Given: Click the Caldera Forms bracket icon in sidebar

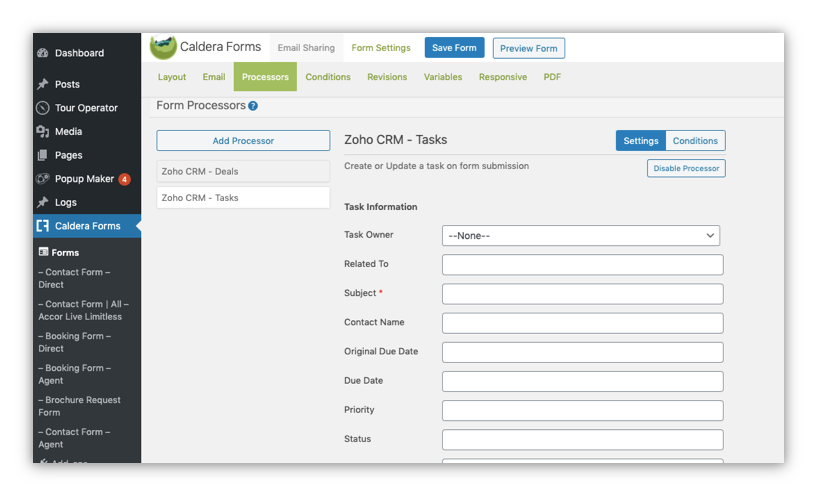Looking at the screenshot, I should click(43, 226).
